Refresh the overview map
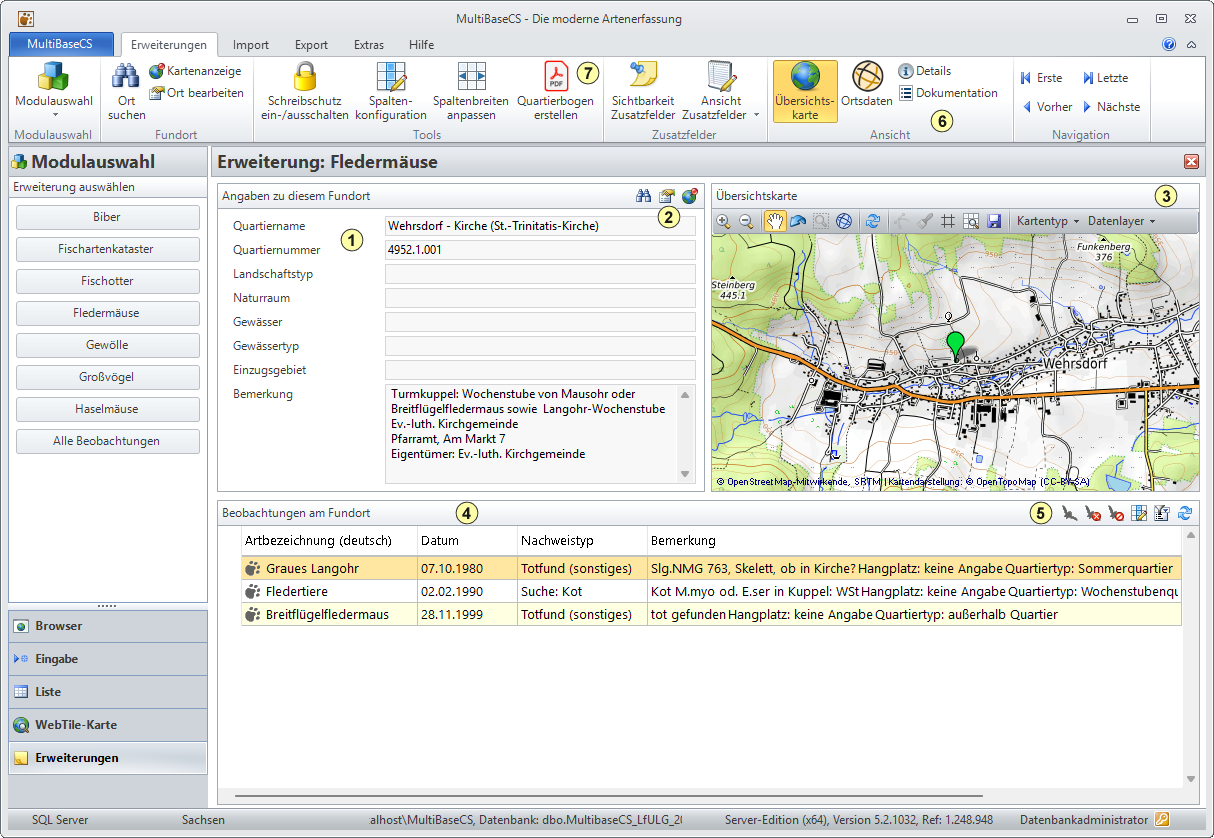Screen dimensions: 1214x838 click(873, 221)
